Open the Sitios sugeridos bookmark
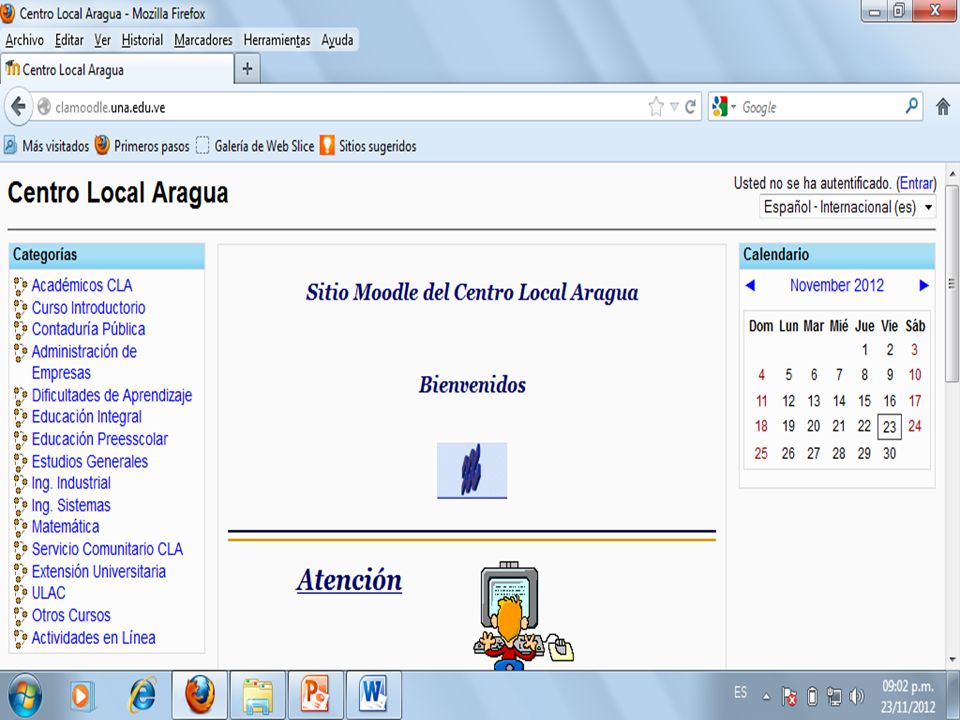Screen dimensions: 960x720 pos(368,146)
